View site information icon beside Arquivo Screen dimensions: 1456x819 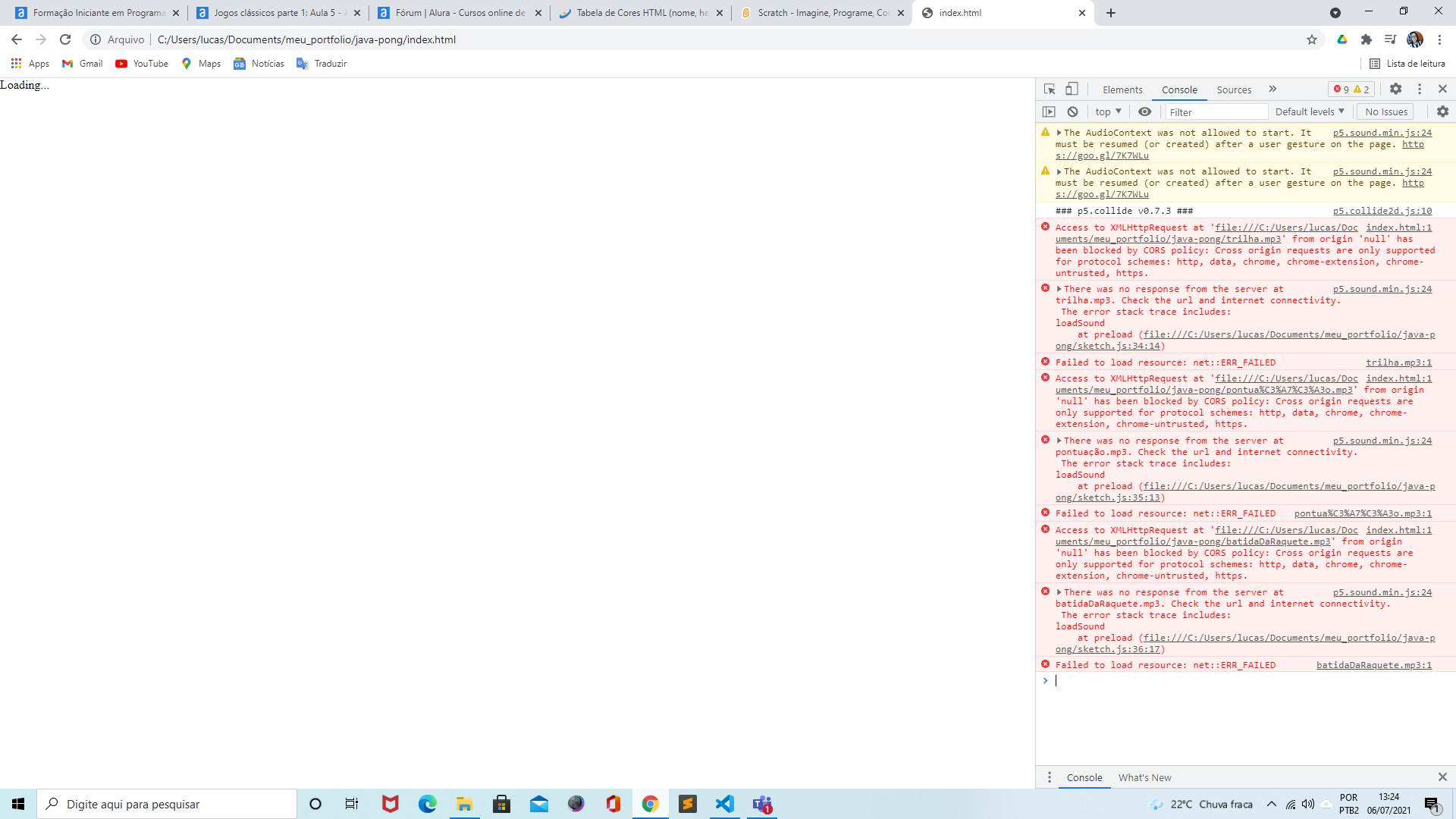click(96, 39)
